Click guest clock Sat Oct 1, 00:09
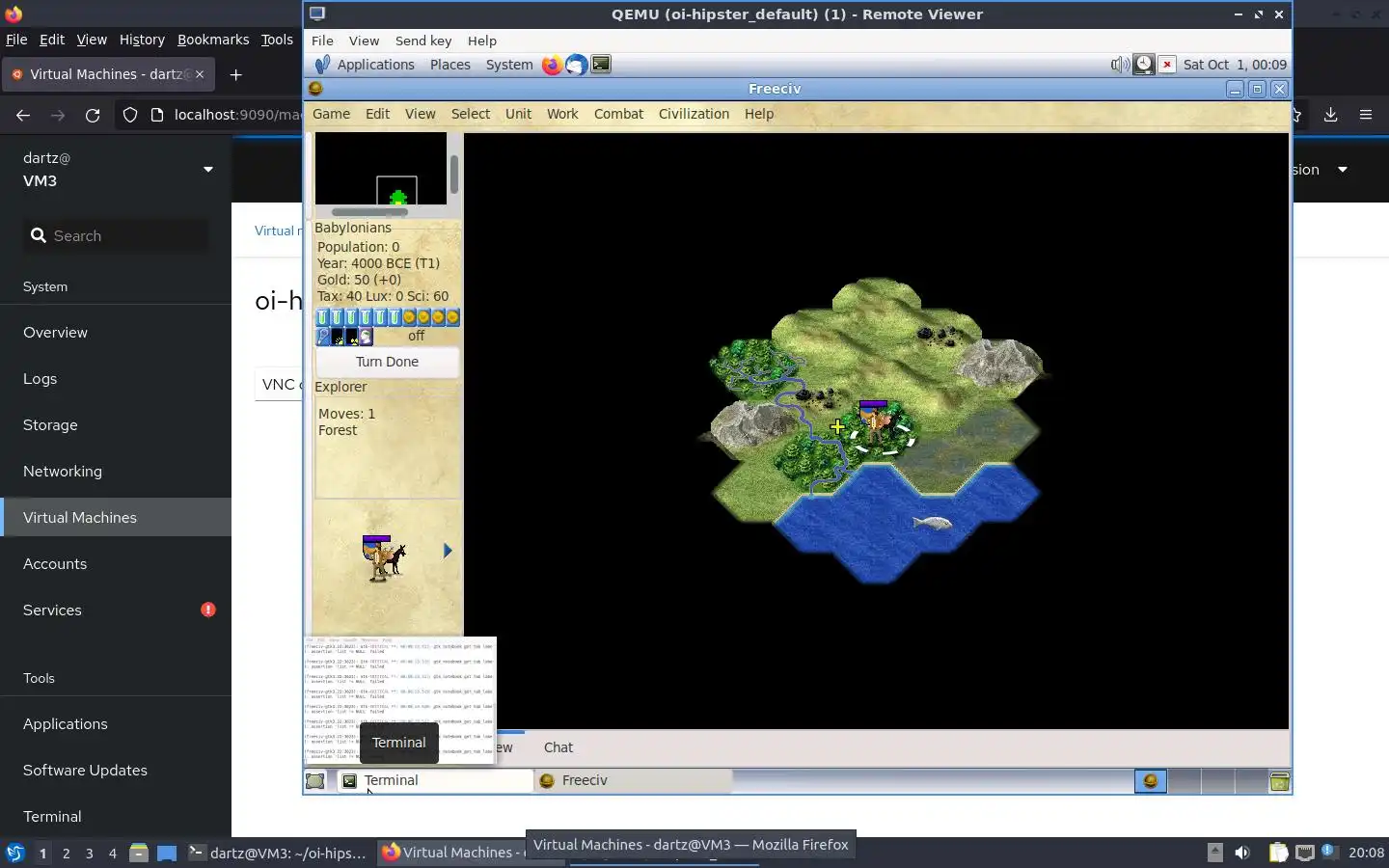The width and height of the screenshot is (1389, 868). [1235, 65]
